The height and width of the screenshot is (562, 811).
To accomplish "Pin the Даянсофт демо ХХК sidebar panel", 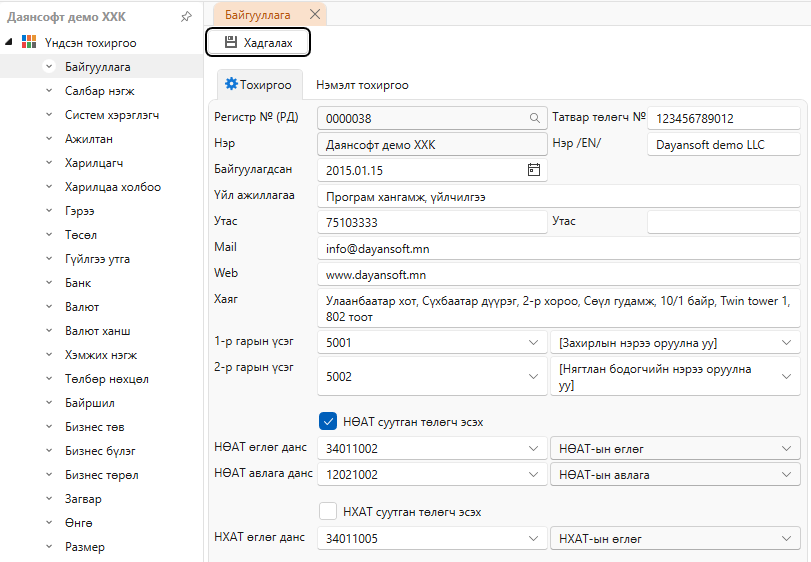I will 186,17.
